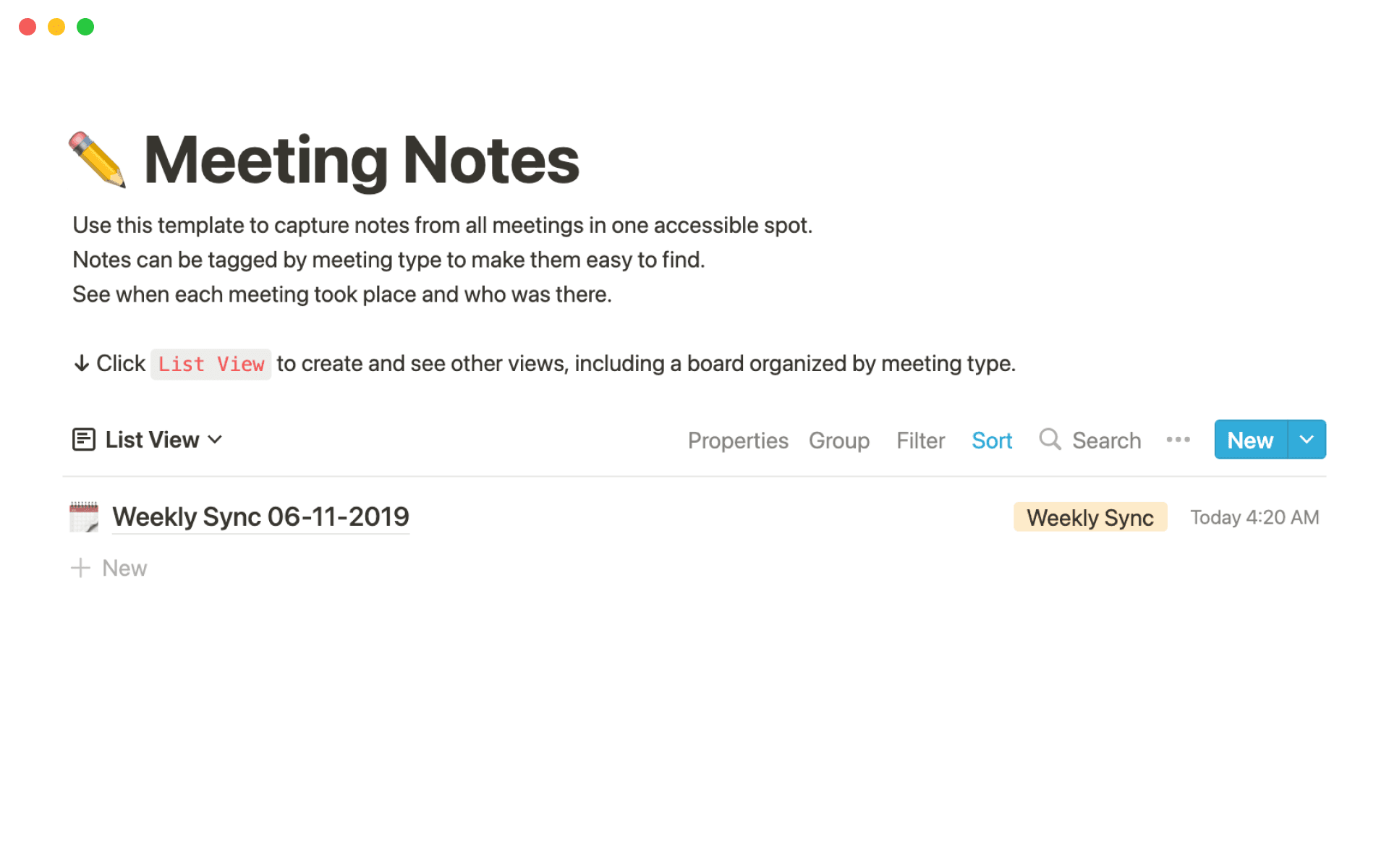The height and width of the screenshot is (868, 1389).
Task: Click the List View panel icon
Action: pos(83,439)
